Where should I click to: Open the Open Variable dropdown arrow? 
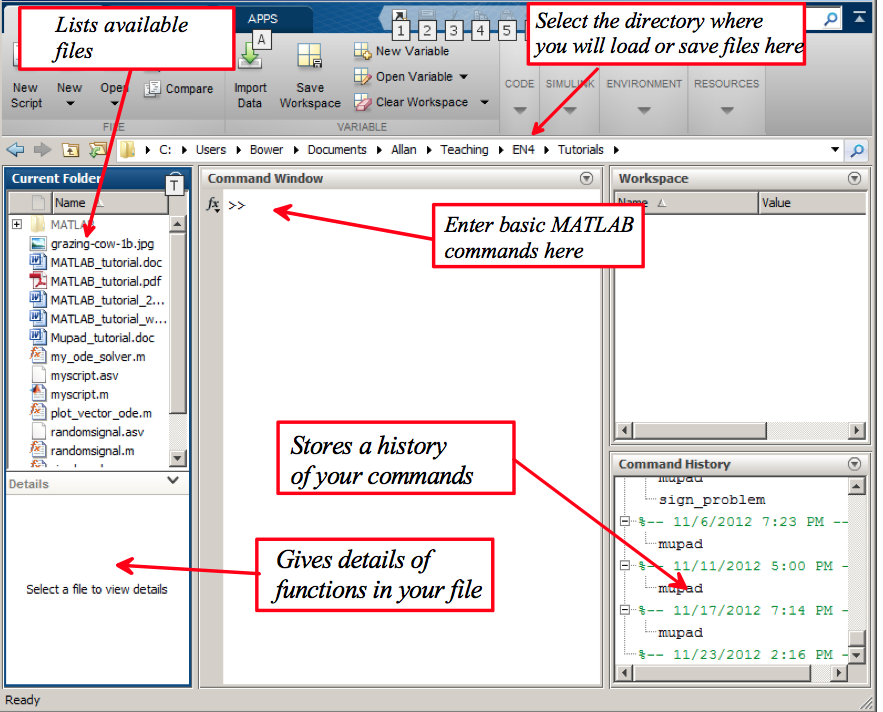pyautogui.click(x=464, y=77)
